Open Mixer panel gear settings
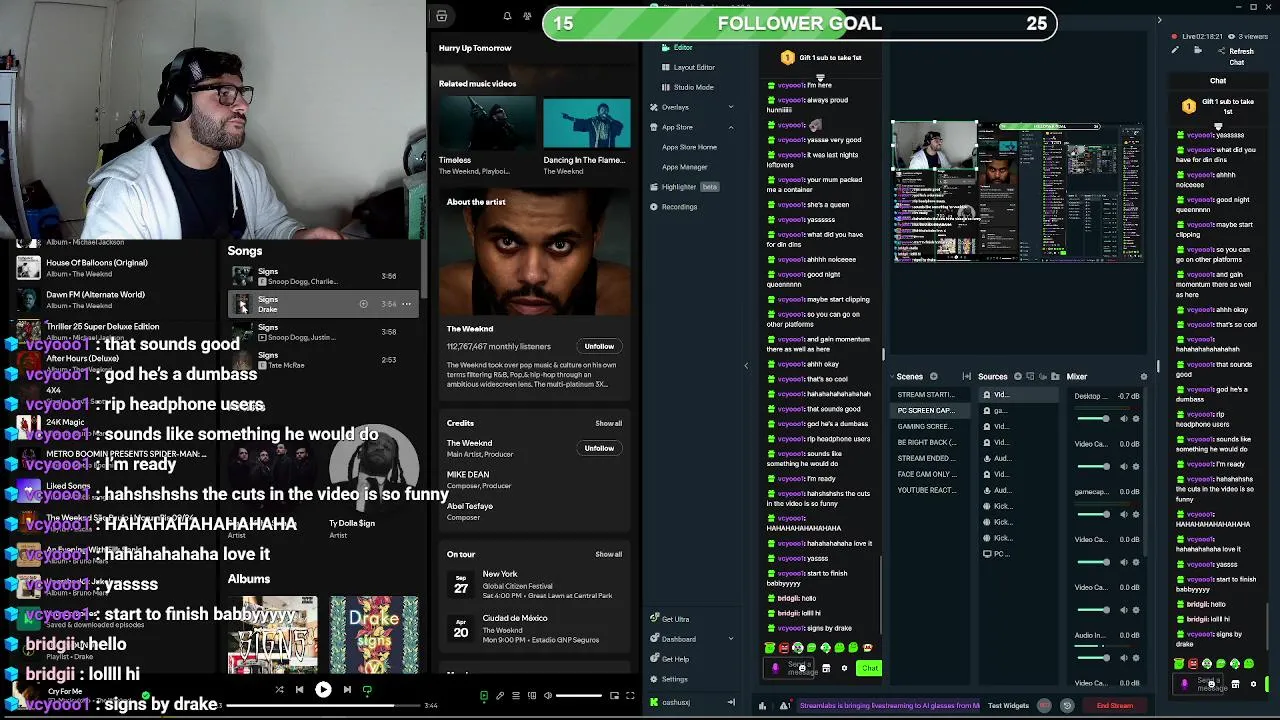The height and width of the screenshot is (720, 1280). (x=1144, y=377)
